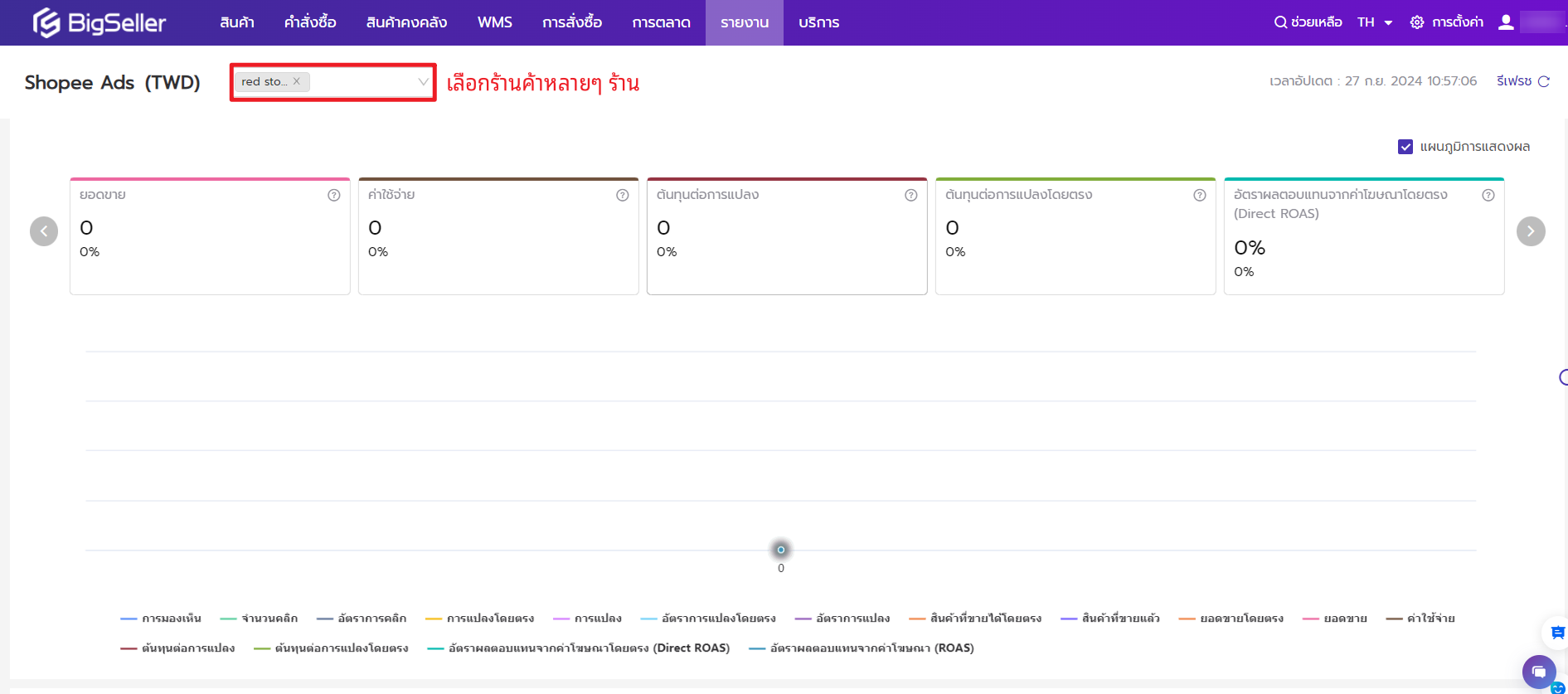Open การตั้งค่า settings
The image size is (1568, 694).
coord(1447,22)
